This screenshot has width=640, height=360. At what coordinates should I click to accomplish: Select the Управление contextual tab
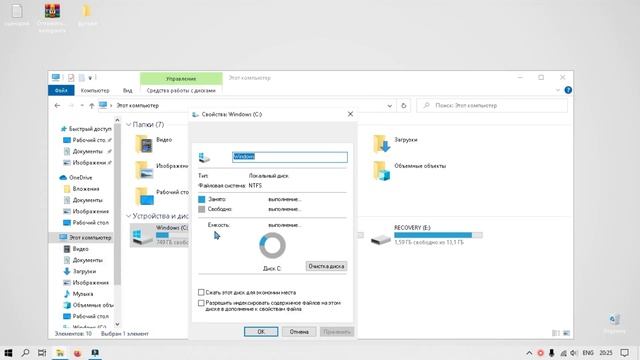pos(181,78)
